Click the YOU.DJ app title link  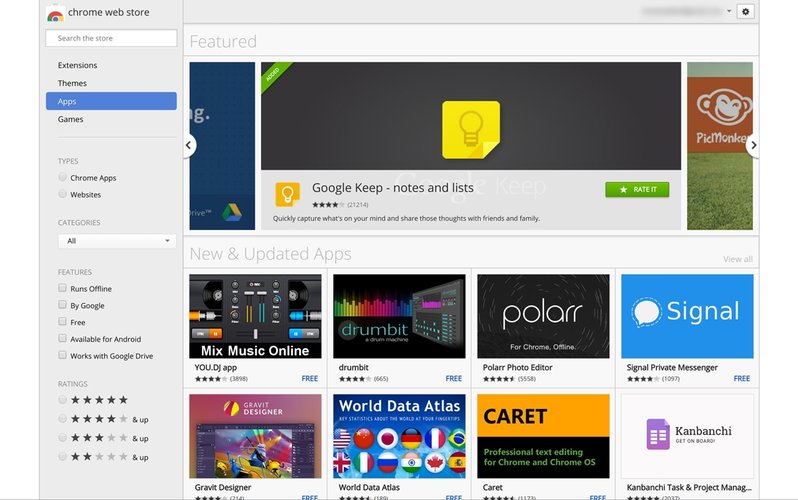coord(215,367)
